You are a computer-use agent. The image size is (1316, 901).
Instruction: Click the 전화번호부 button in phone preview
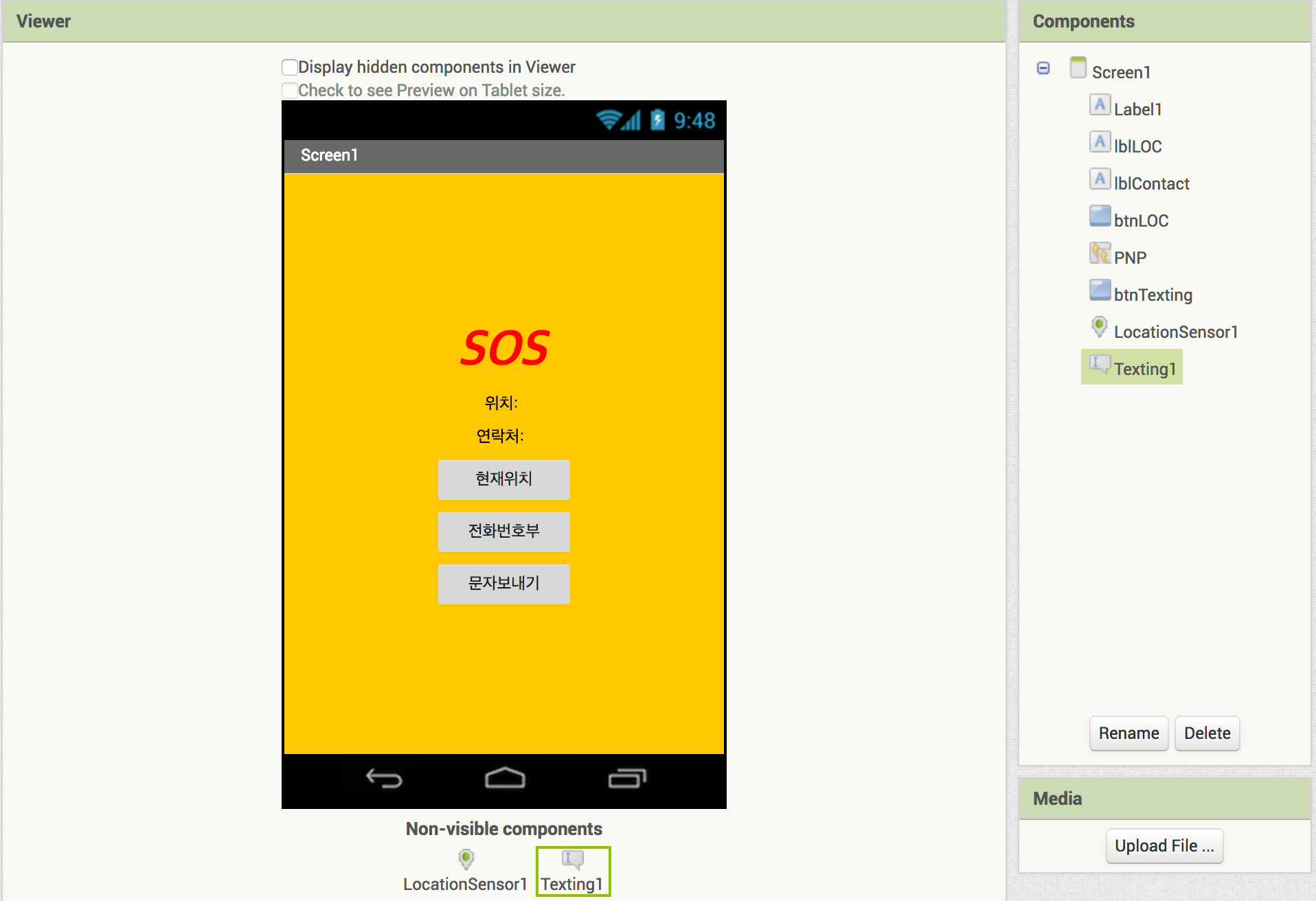(x=504, y=532)
